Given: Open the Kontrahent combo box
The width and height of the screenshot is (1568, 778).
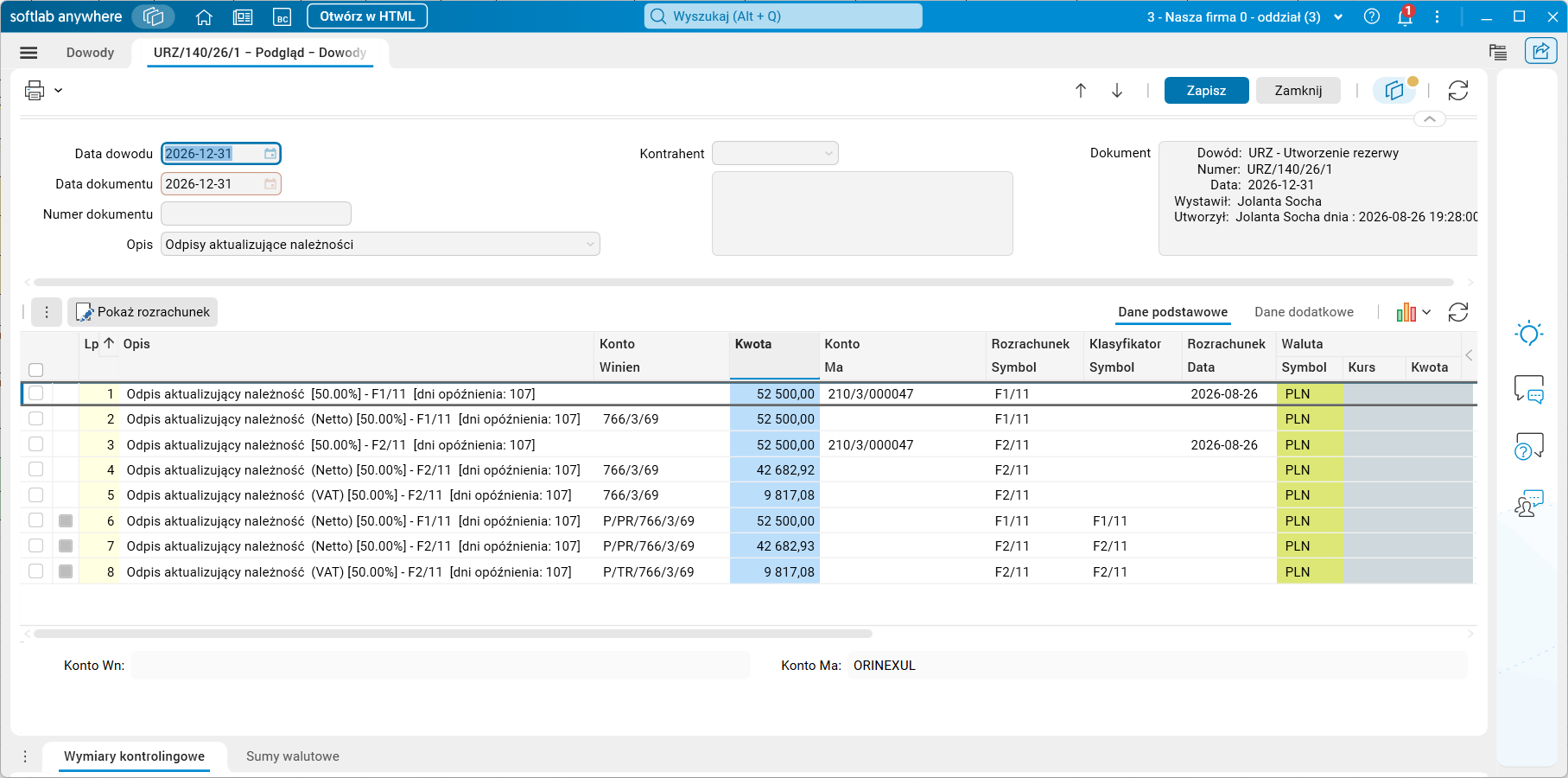Looking at the screenshot, I should coord(775,153).
